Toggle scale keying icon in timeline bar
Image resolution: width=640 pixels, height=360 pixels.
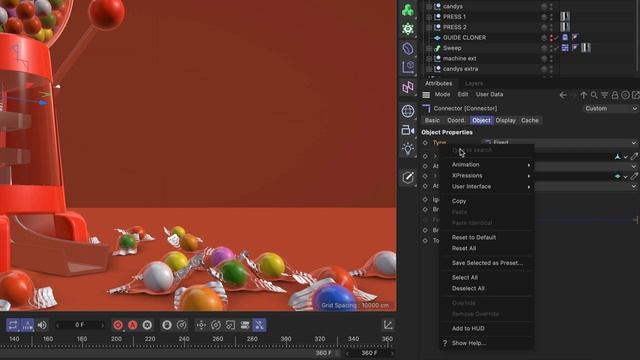click(230, 325)
